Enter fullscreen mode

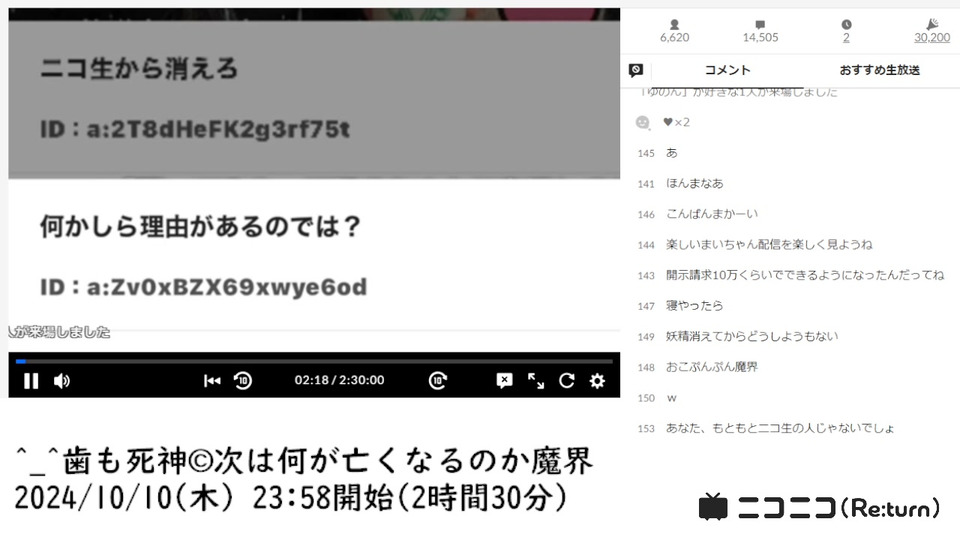(536, 381)
